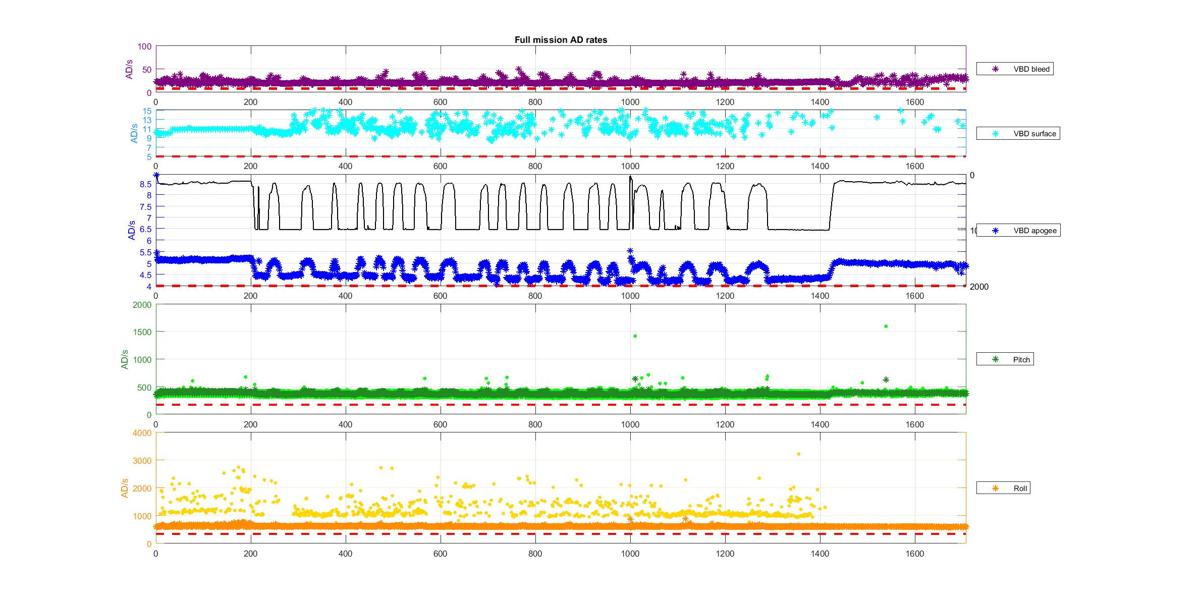Click the 15 tick on the VBD surface y-axis
The height and width of the screenshot is (611, 1200).
(x=147, y=111)
